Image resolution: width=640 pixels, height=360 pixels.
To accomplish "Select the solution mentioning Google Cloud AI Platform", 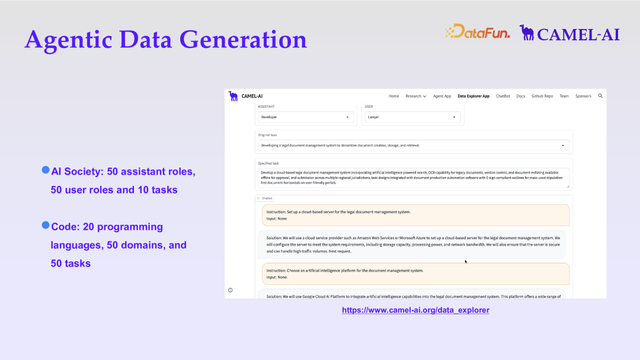I will pos(411,295).
